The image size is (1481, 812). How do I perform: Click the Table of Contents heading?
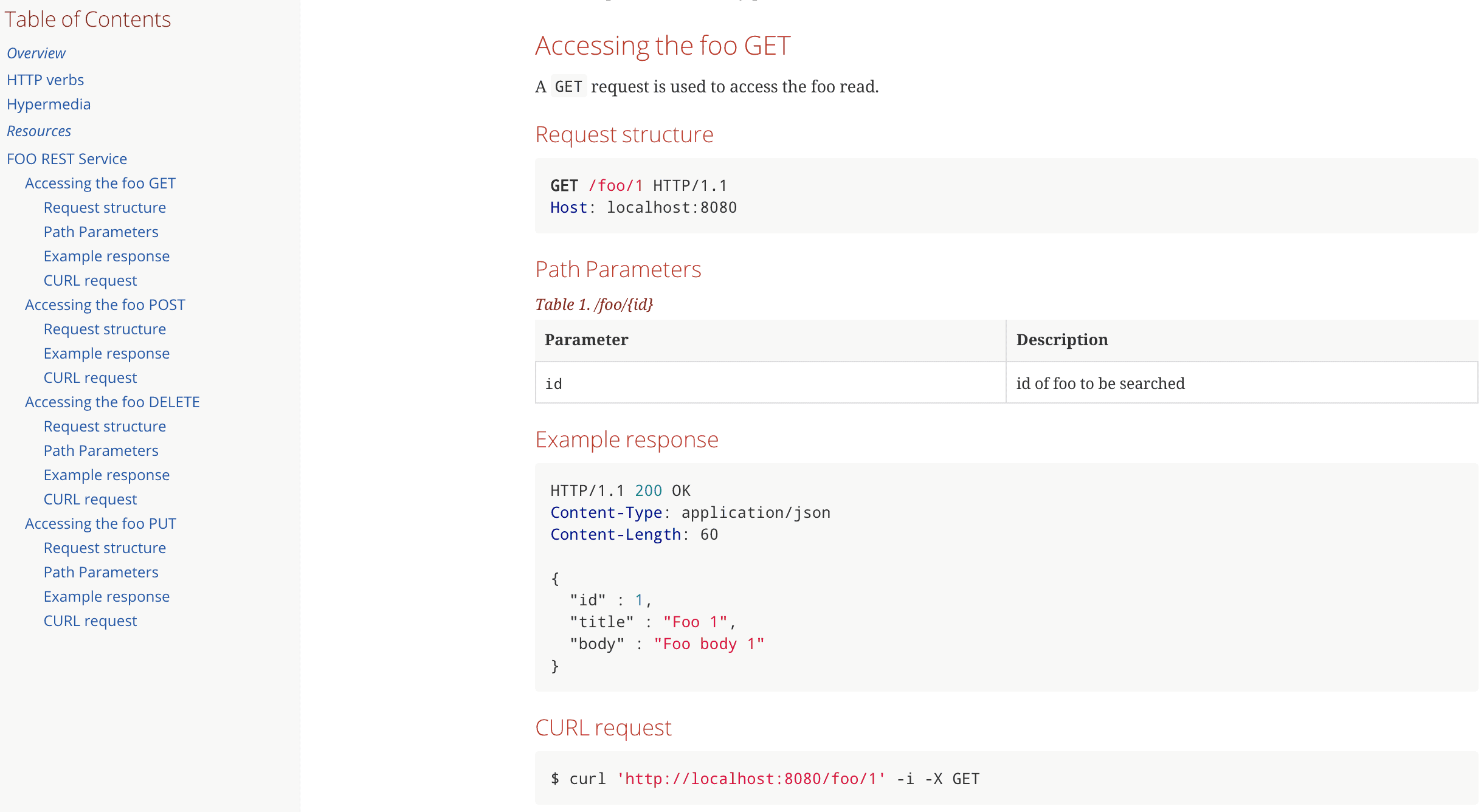[x=88, y=19]
